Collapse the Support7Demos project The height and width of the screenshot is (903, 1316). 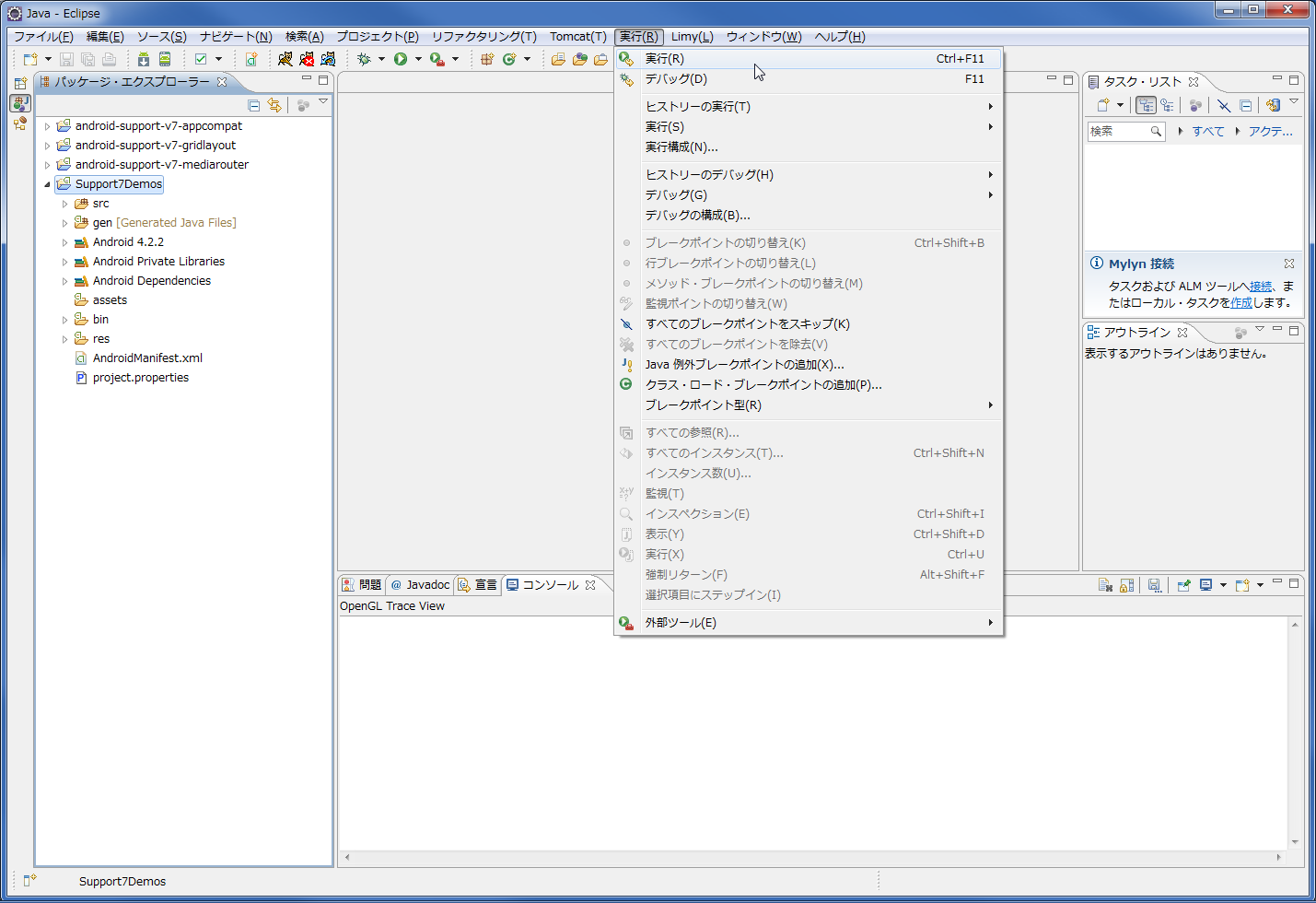pos(47,184)
